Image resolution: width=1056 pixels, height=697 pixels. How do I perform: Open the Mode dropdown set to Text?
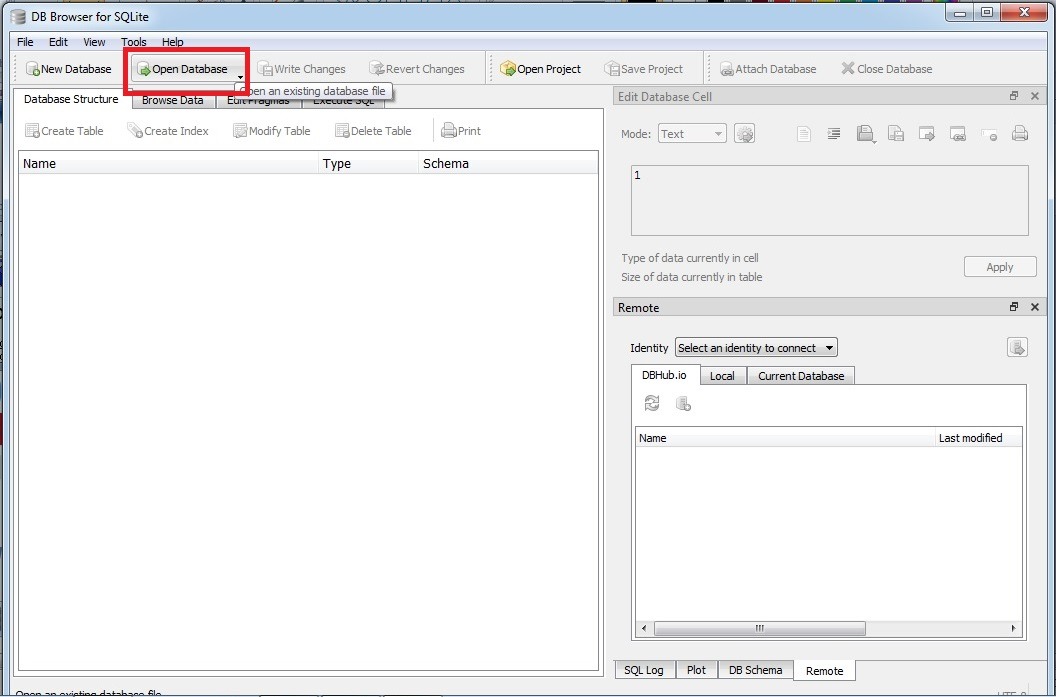(692, 134)
